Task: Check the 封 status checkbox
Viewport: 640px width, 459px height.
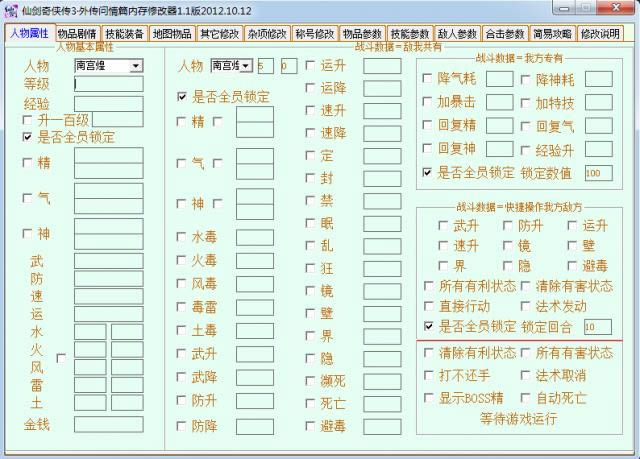Action: click(310, 178)
